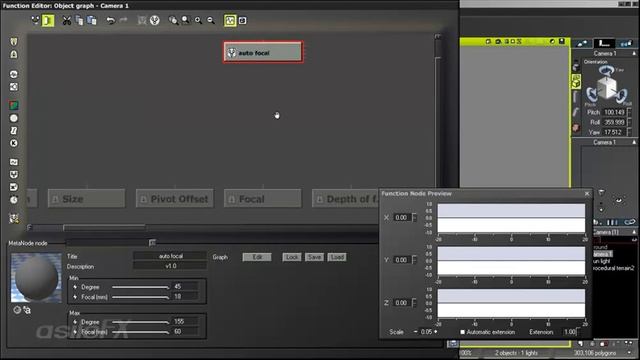Viewport: 640px width, 360px height.
Task: Click the zoom-out magnifier with minus sign
Action: (211, 20)
